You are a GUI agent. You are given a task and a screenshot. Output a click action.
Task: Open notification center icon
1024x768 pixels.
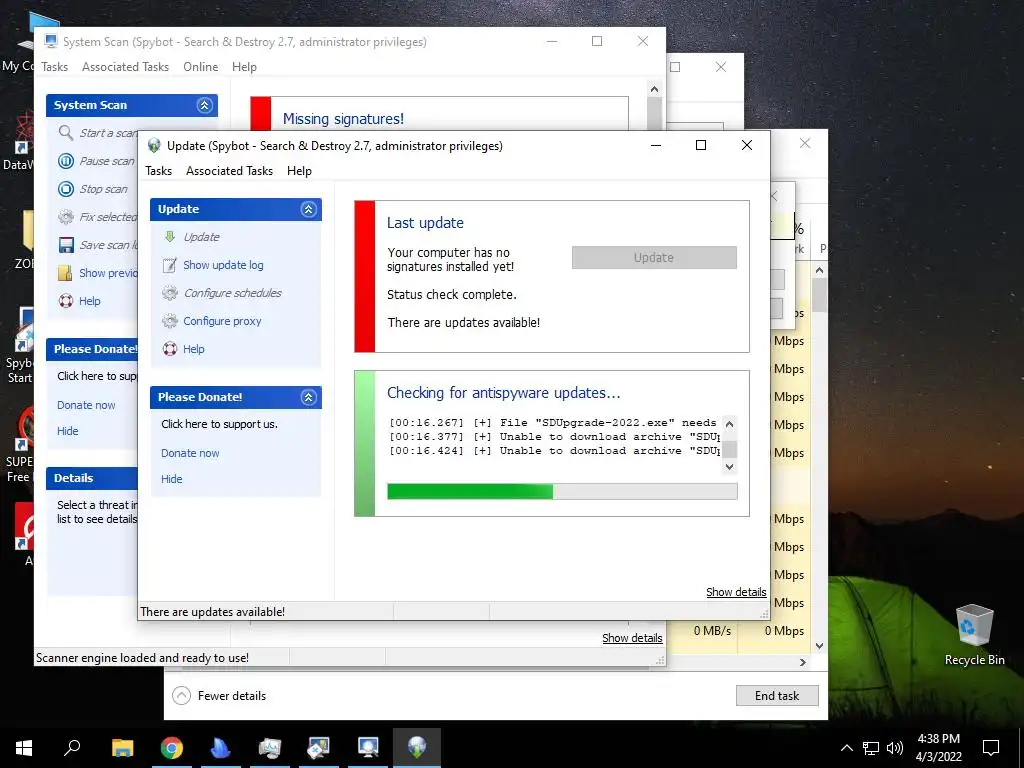coord(991,748)
